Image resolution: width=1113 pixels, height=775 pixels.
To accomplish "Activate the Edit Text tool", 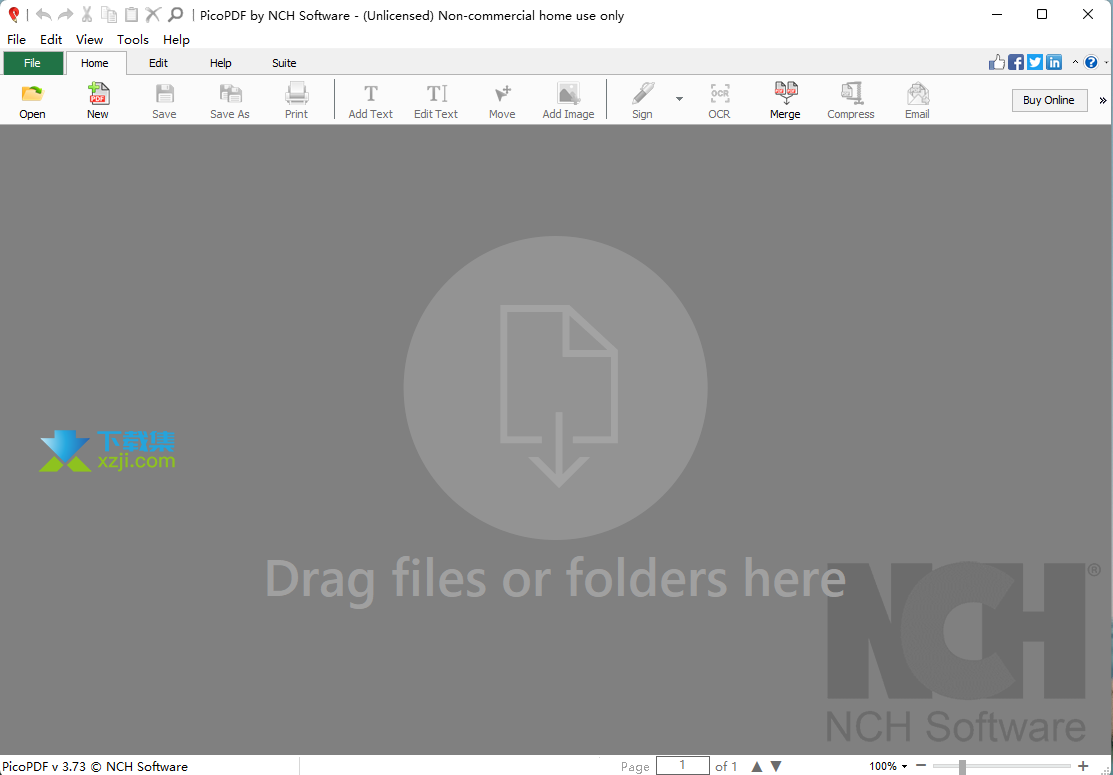I will click(x=436, y=100).
